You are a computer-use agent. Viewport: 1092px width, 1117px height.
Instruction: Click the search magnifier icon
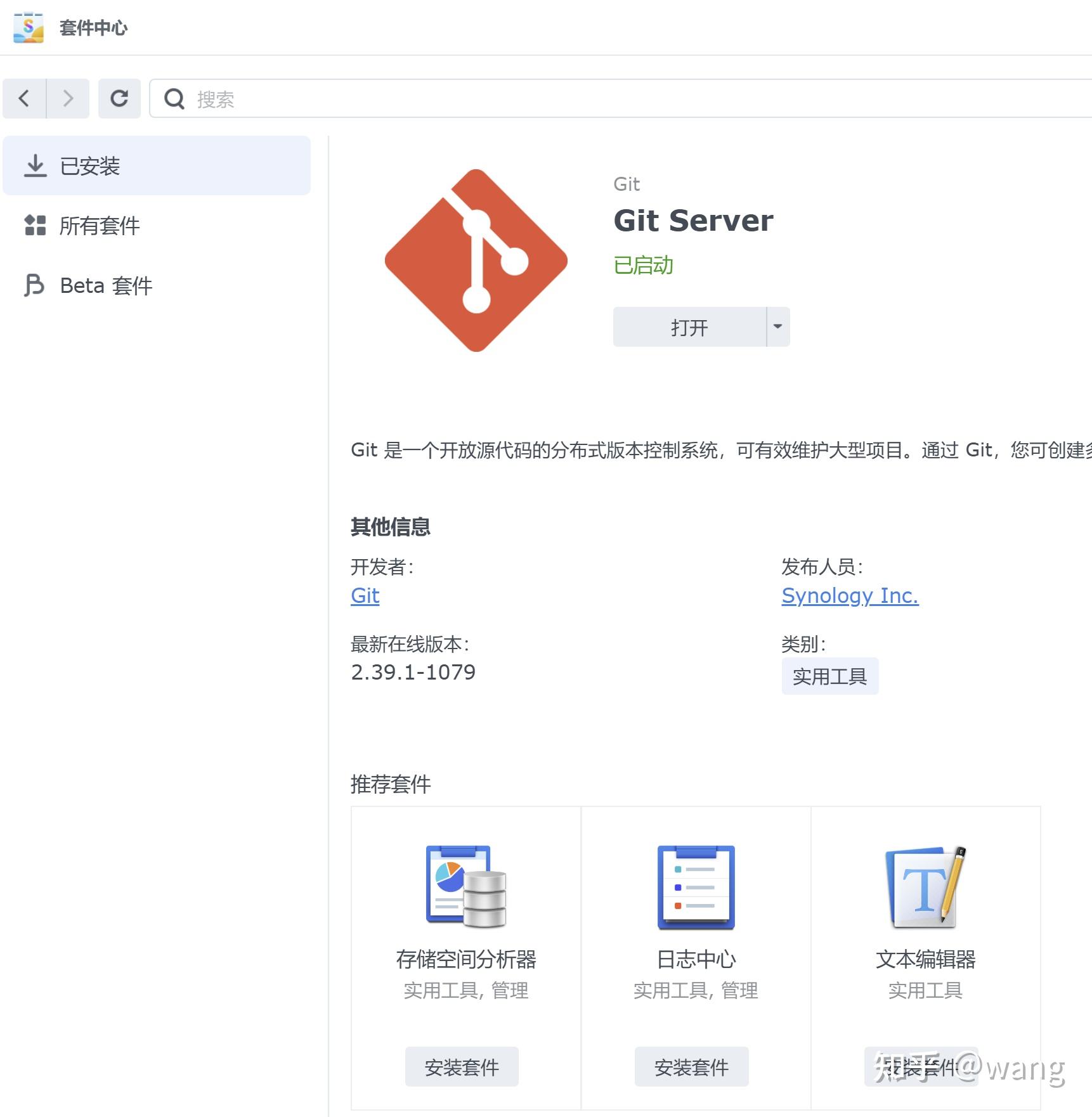point(174,98)
